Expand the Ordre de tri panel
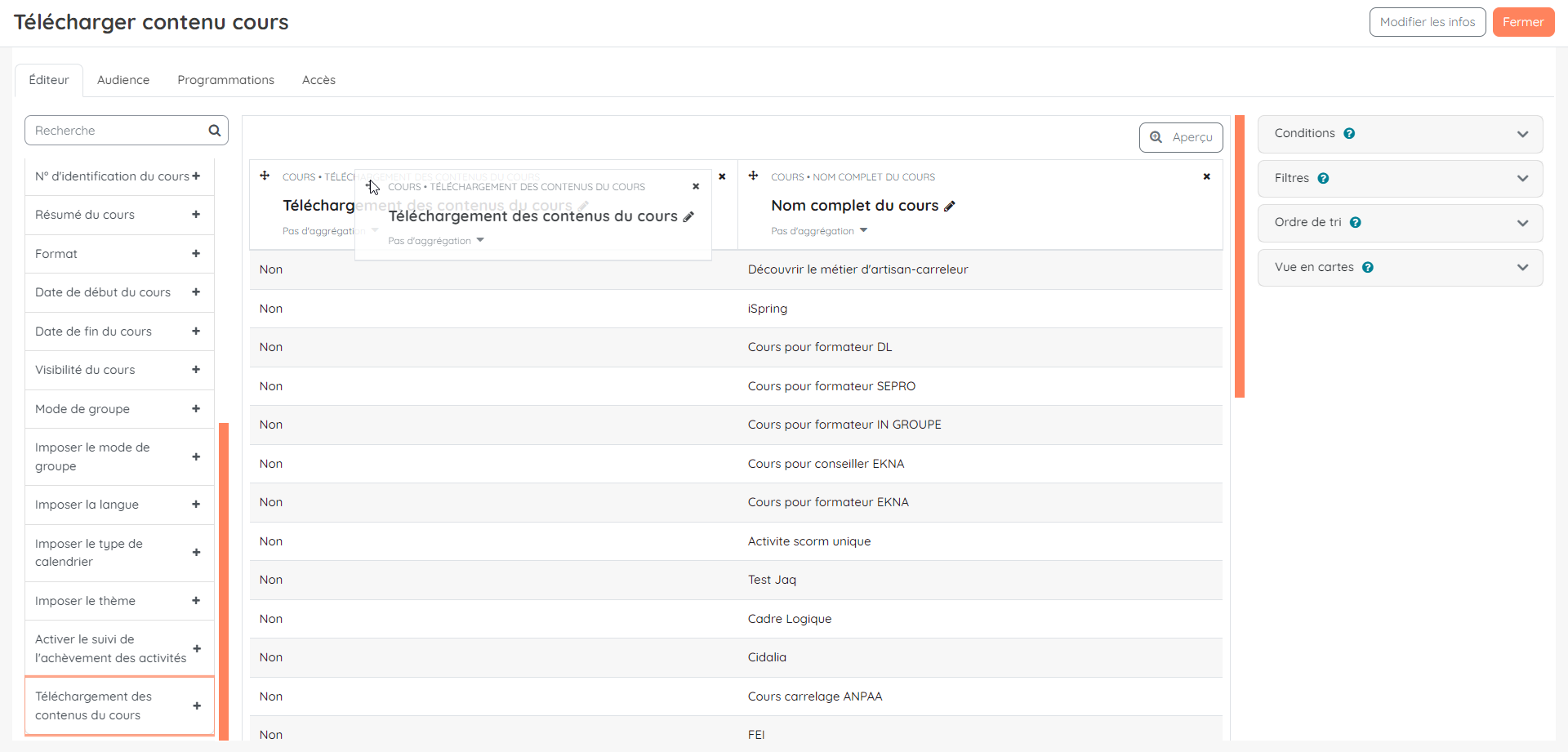Viewport: 1568px width, 752px height. click(x=1522, y=223)
